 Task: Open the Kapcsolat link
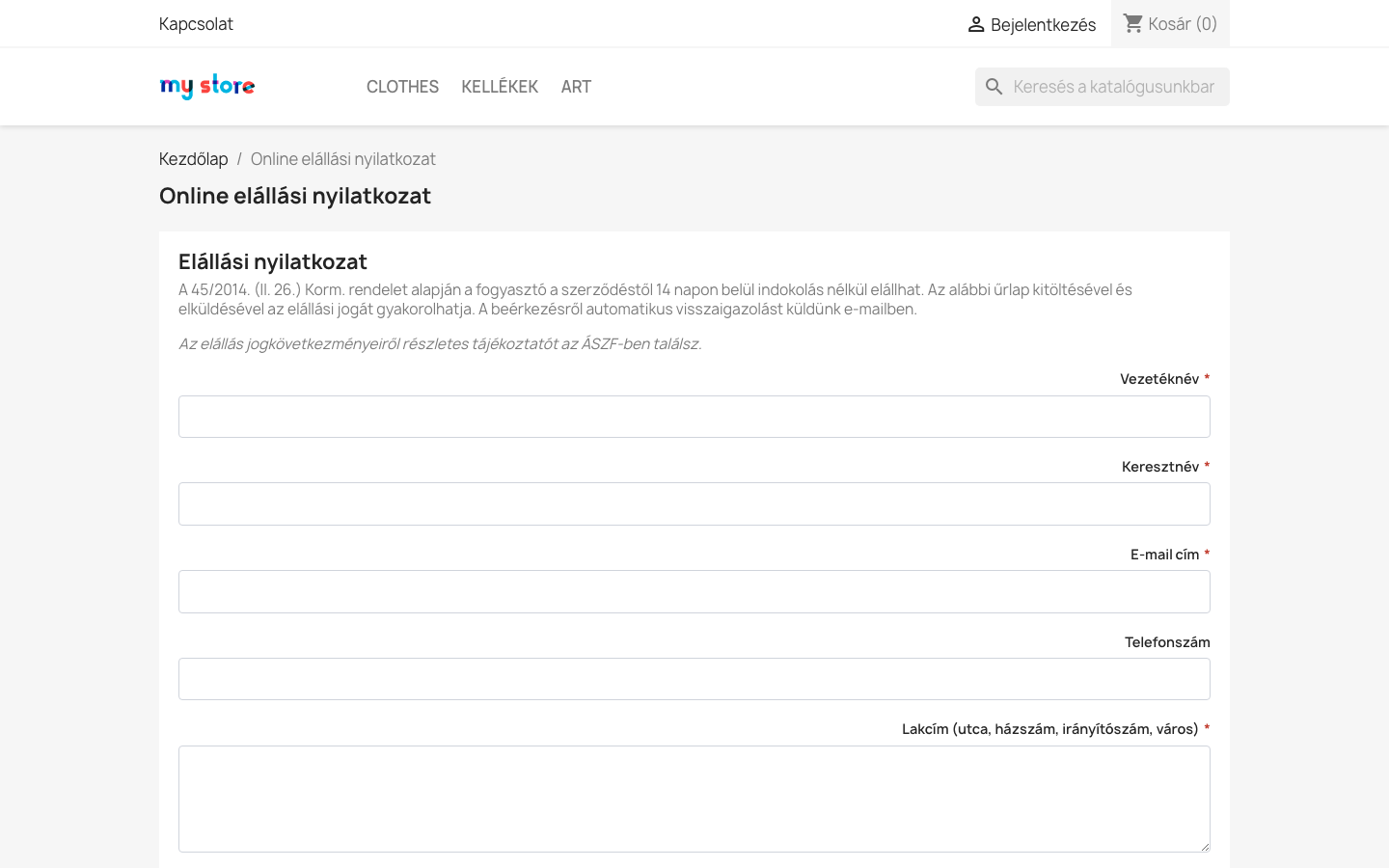[x=196, y=24]
